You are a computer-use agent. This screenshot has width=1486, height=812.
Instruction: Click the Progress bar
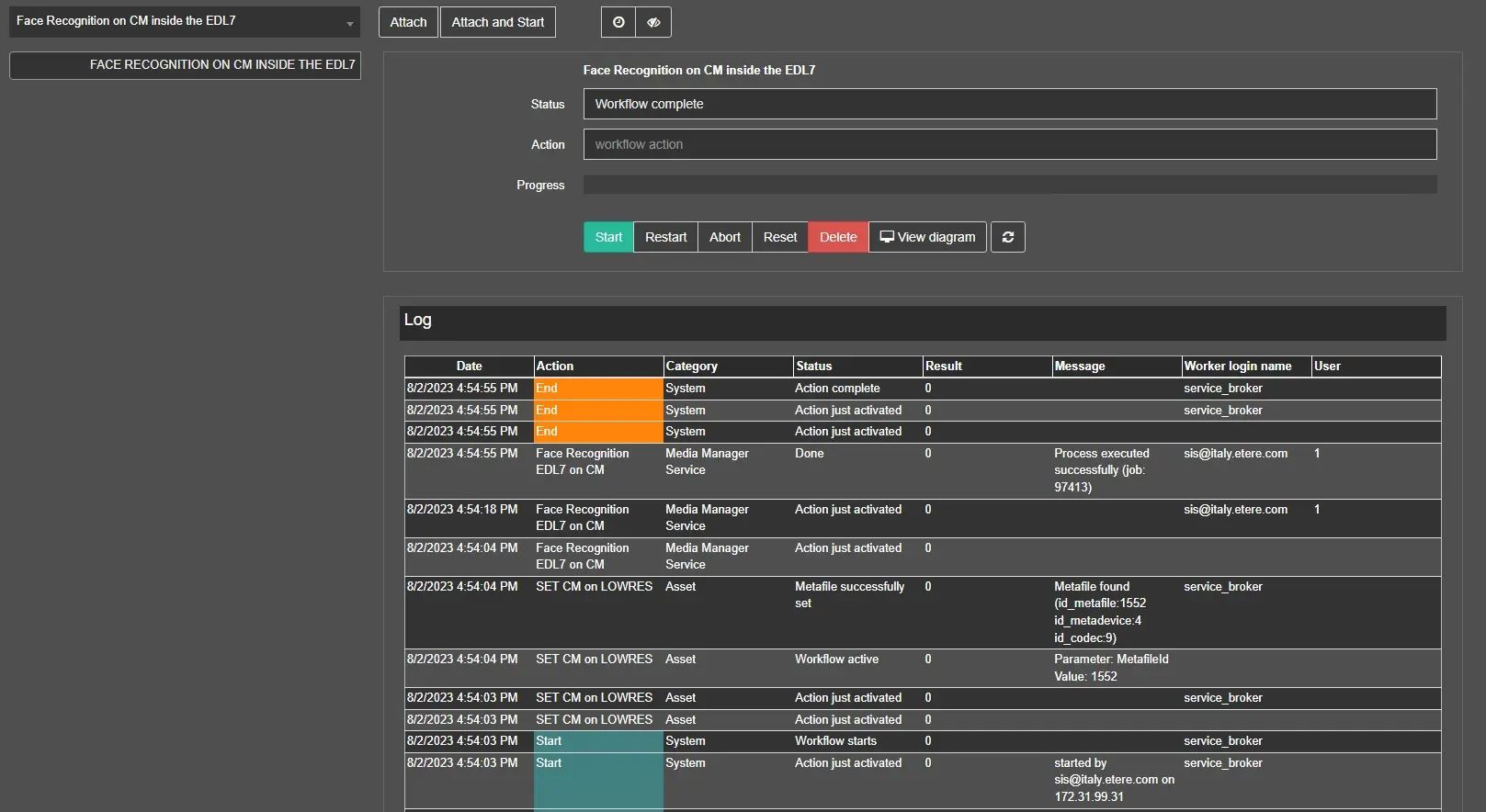coord(1009,185)
